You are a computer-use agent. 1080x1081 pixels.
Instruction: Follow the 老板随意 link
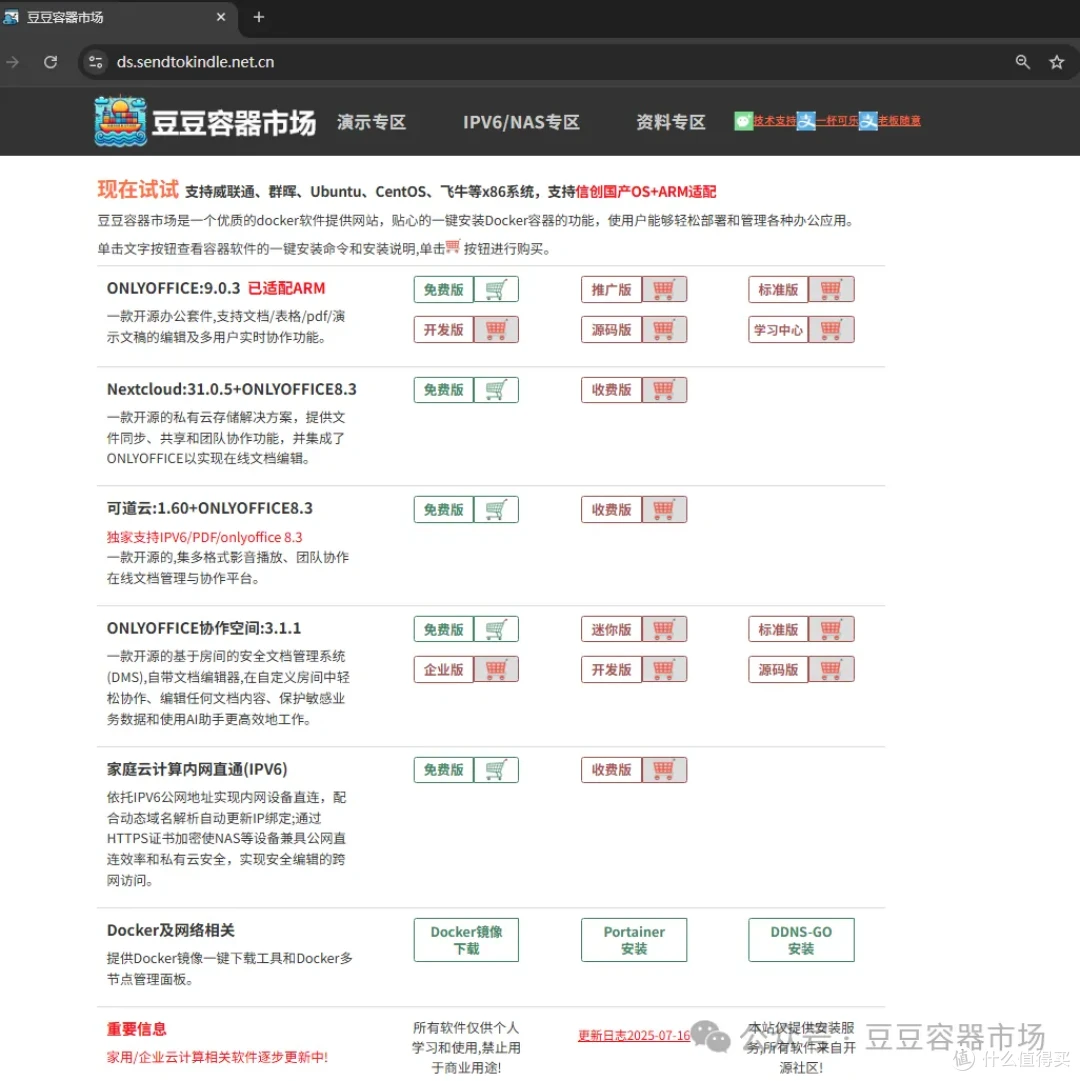(x=899, y=121)
